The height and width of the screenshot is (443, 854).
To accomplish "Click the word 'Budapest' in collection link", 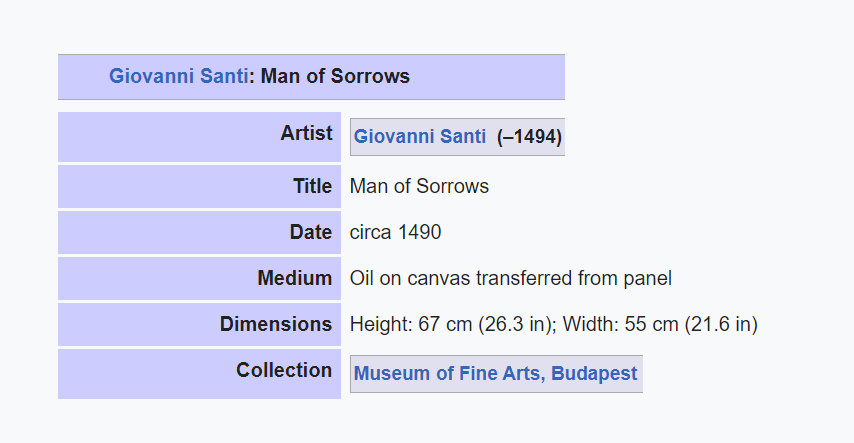I will click(594, 374).
